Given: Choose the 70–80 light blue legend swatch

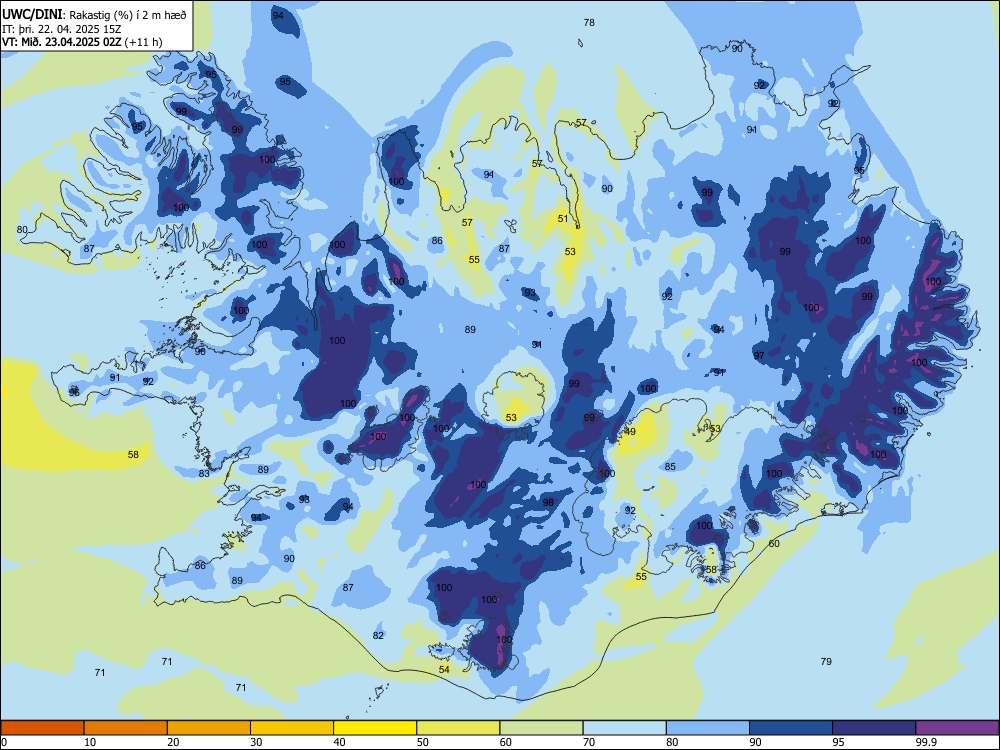Looking at the screenshot, I should coord(624,728).
